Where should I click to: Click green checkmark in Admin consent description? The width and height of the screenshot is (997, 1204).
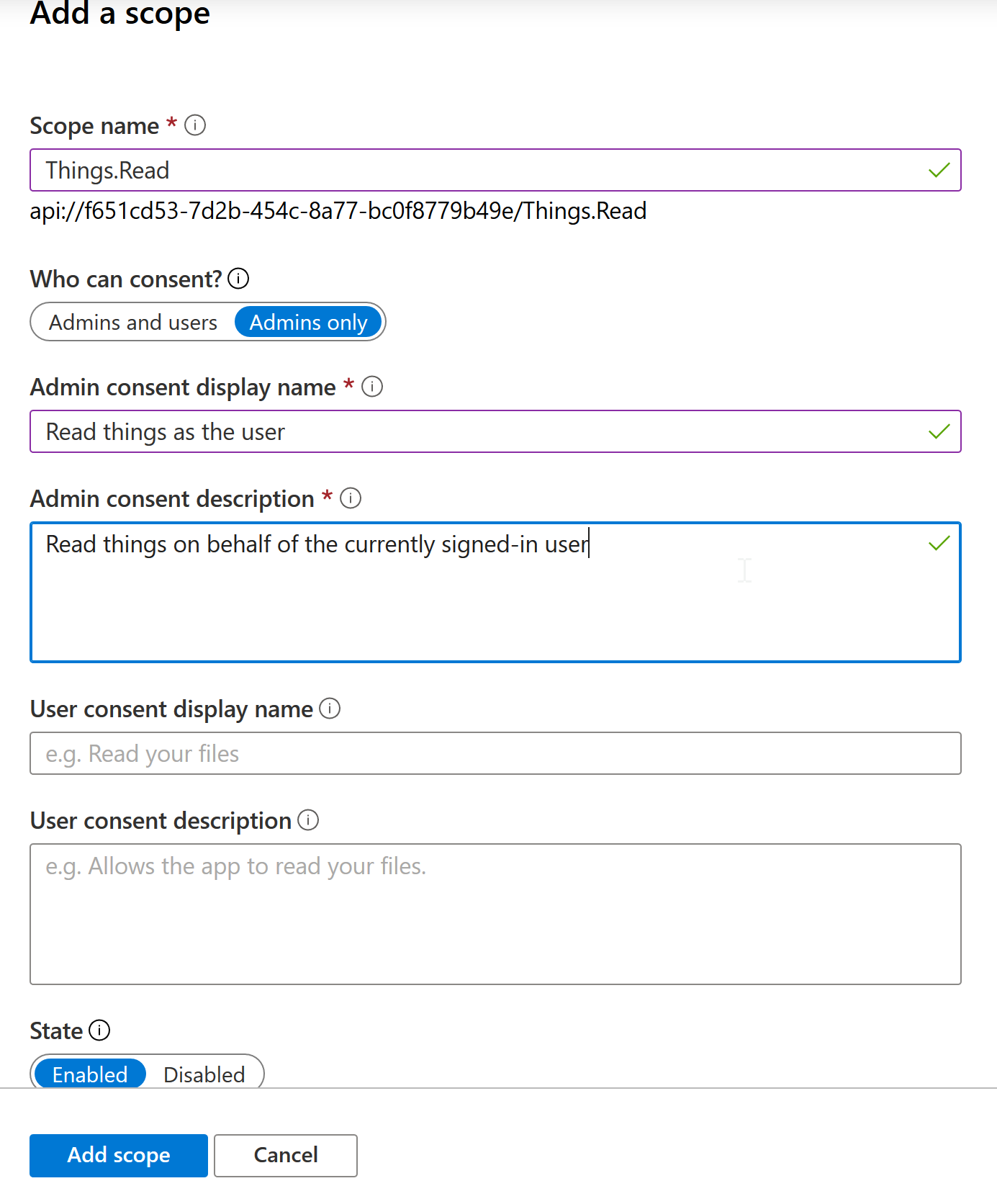[x=939, y=544]
